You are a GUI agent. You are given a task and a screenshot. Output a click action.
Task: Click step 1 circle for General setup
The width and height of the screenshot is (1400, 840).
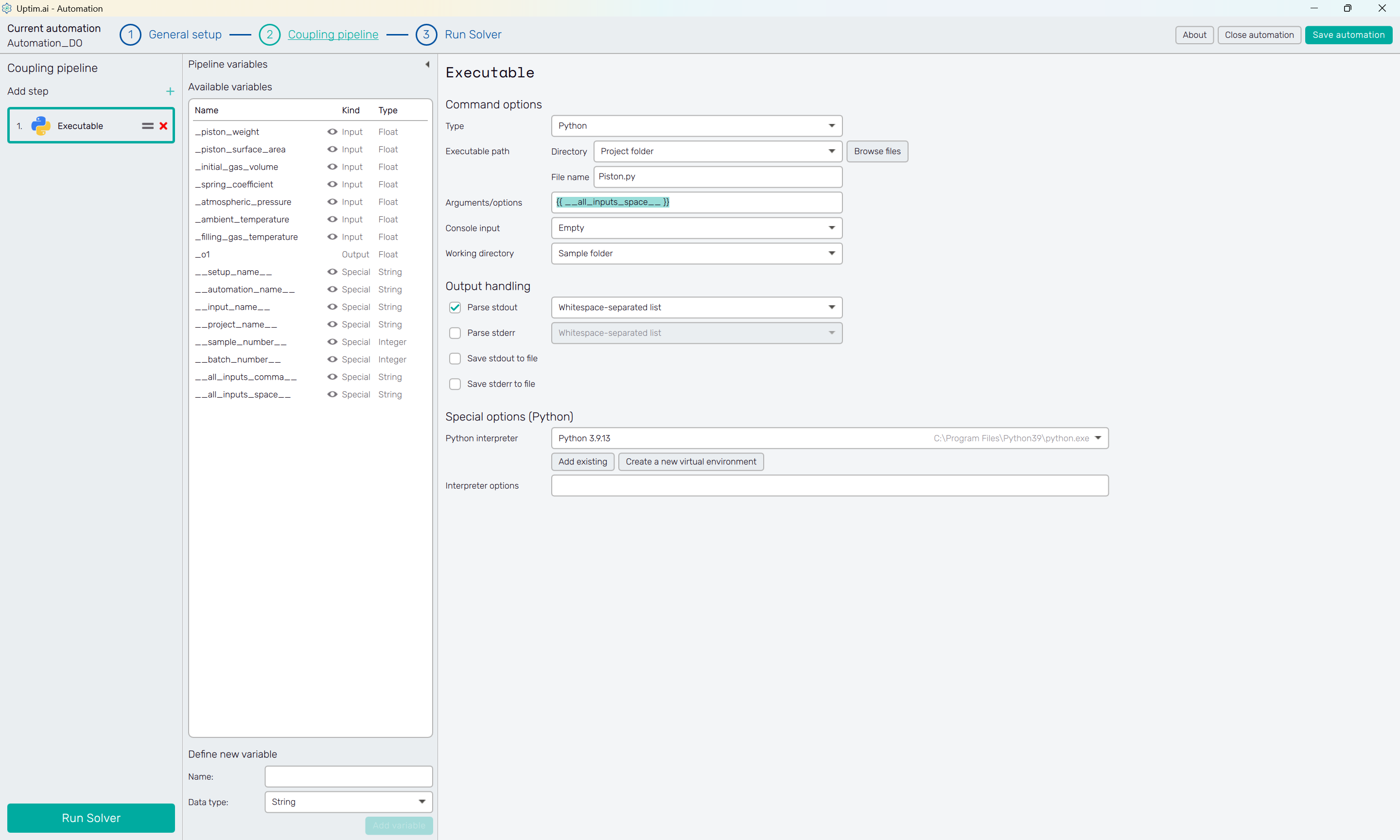130,35
